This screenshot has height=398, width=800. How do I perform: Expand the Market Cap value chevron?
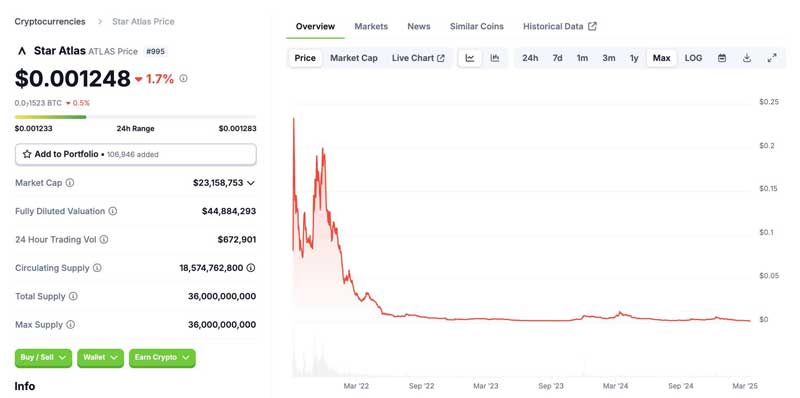(251, 183)
